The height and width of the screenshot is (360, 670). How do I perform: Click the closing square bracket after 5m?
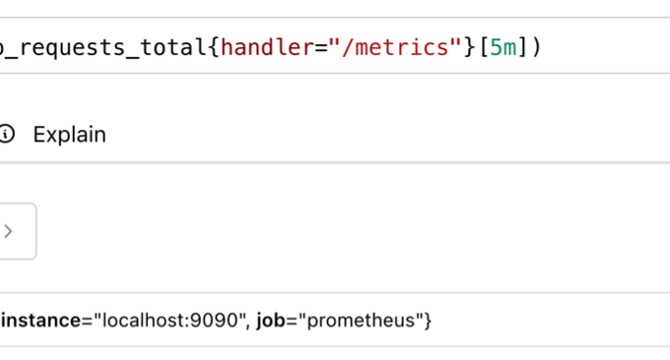[522, 47]
